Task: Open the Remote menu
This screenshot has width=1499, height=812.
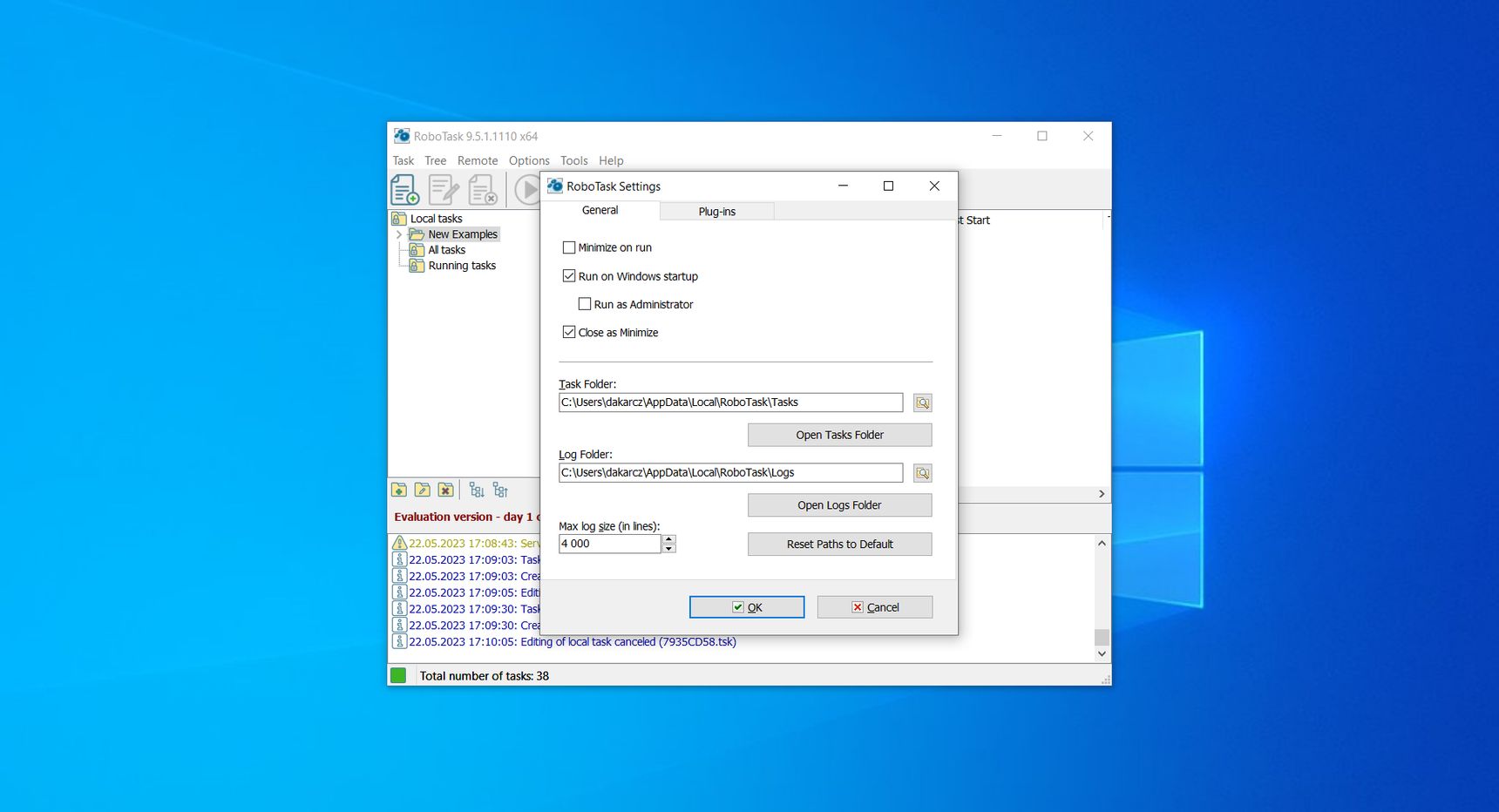Action: click(x=478, y=160)
